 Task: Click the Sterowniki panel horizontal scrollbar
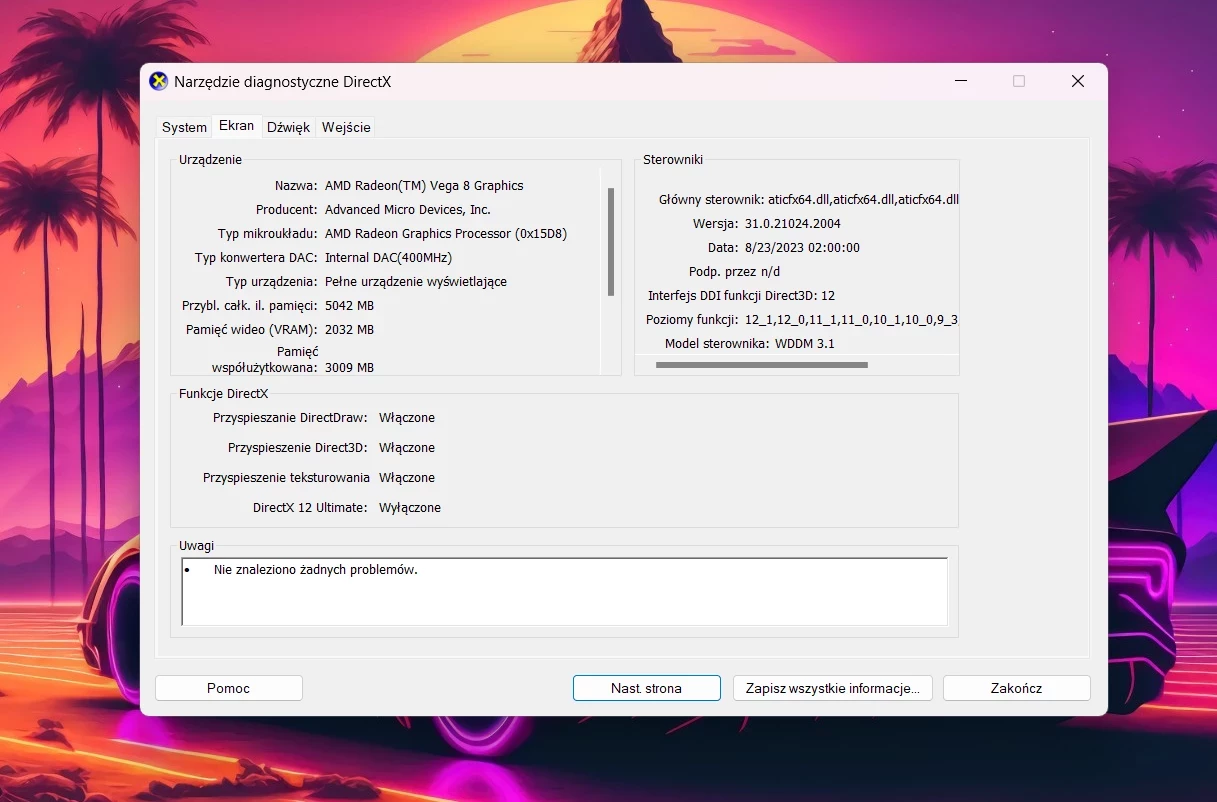click(761, 365)
